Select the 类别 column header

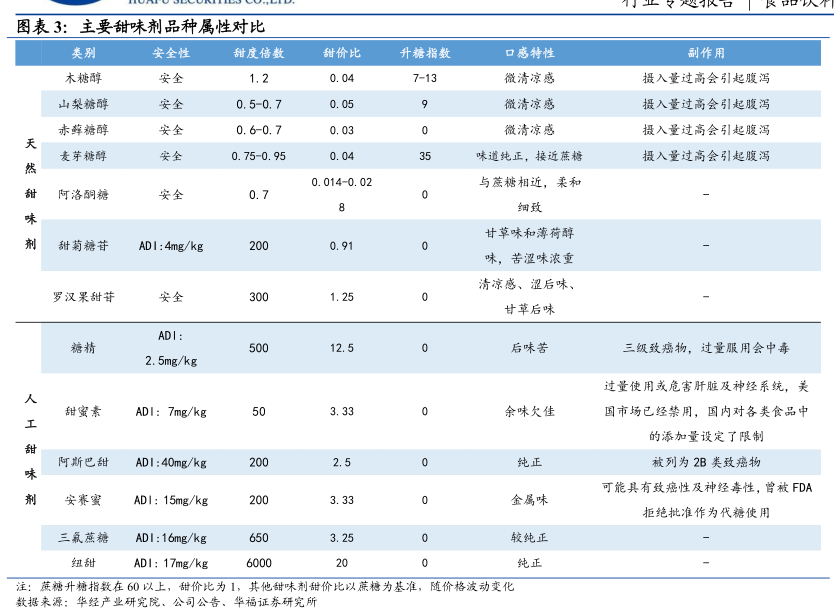pyautogui.click(x=84, y=52)
